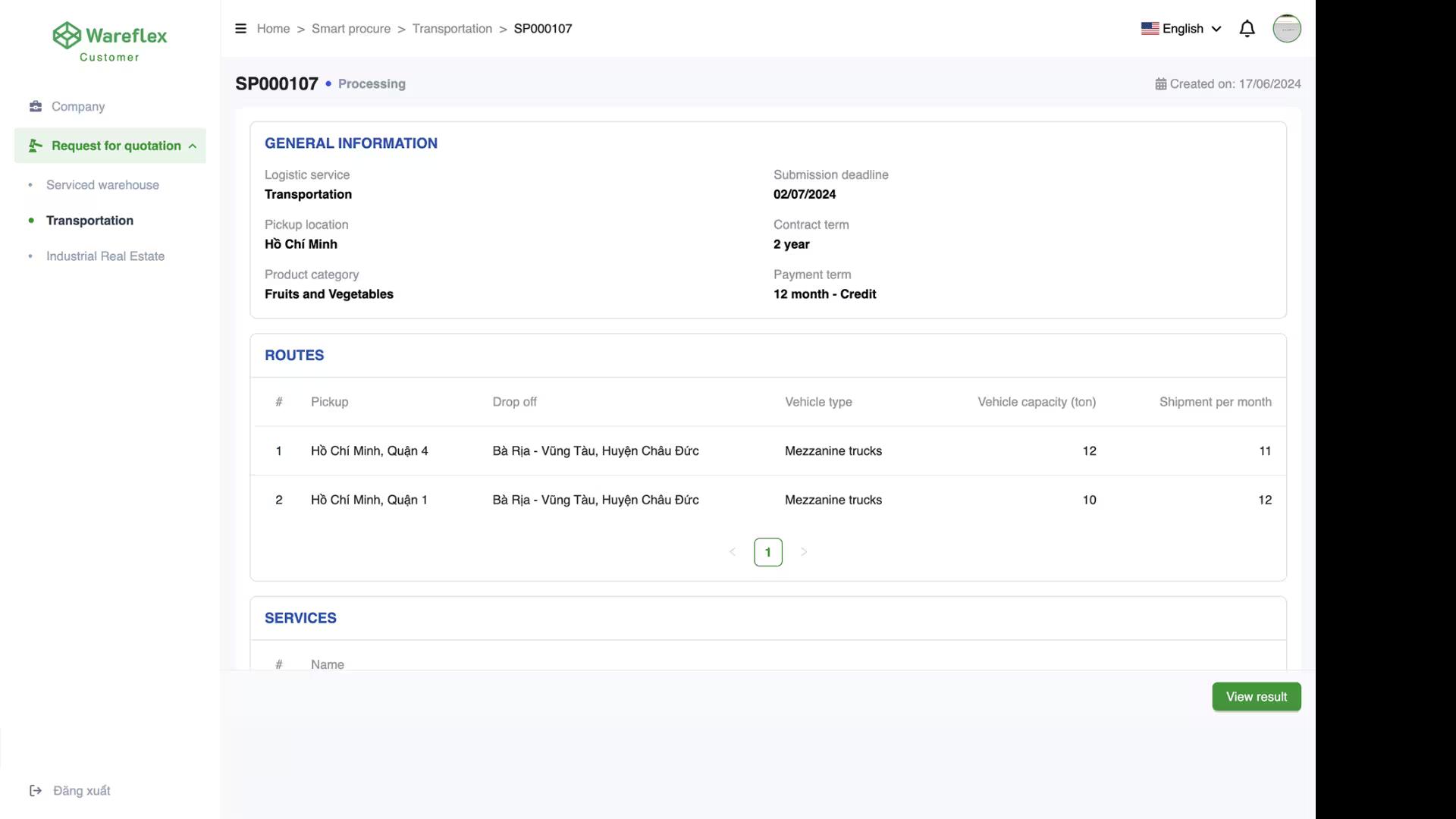Open the user avatar profile

coord(1286,29)
